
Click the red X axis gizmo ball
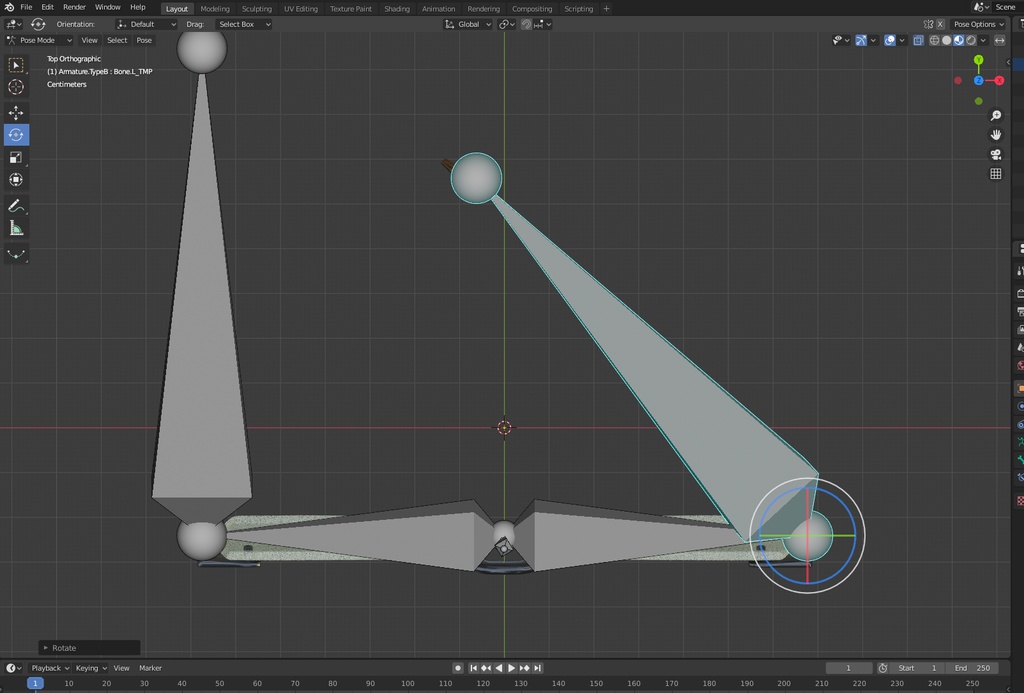pyautogui.click(x=999, y=80)
